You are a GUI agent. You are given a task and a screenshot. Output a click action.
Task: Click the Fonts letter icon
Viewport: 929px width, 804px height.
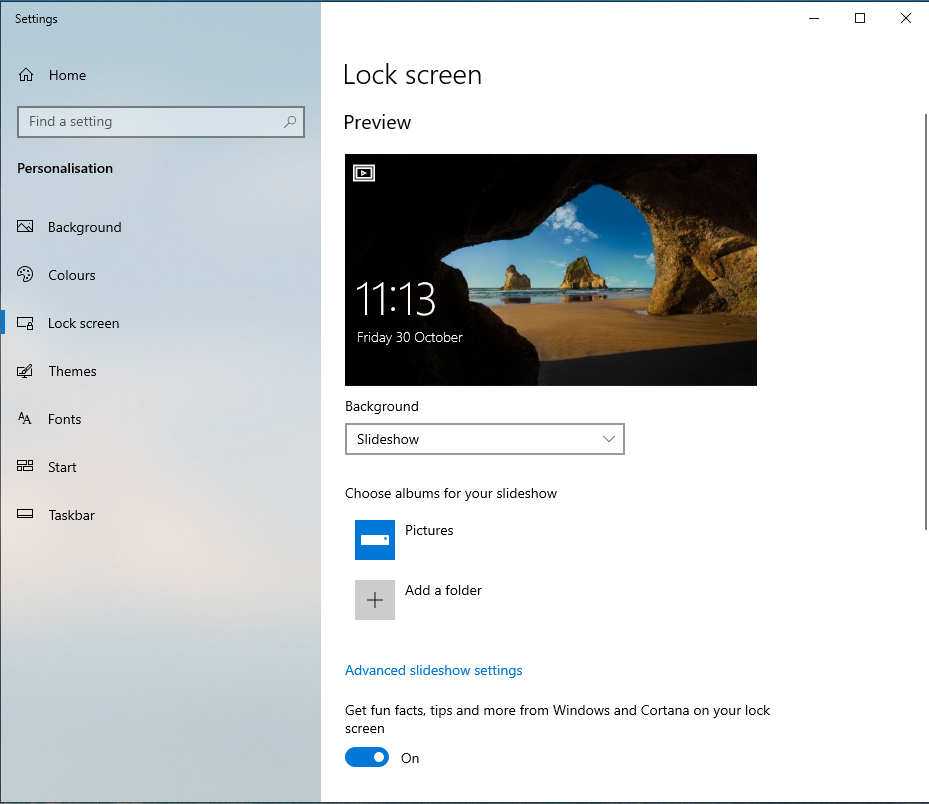tap(25, 419)
